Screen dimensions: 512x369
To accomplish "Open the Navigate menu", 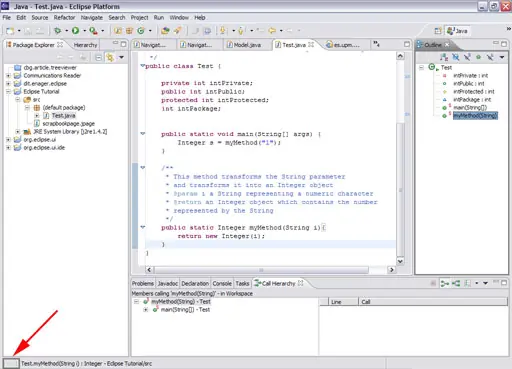I will (92, 18).
